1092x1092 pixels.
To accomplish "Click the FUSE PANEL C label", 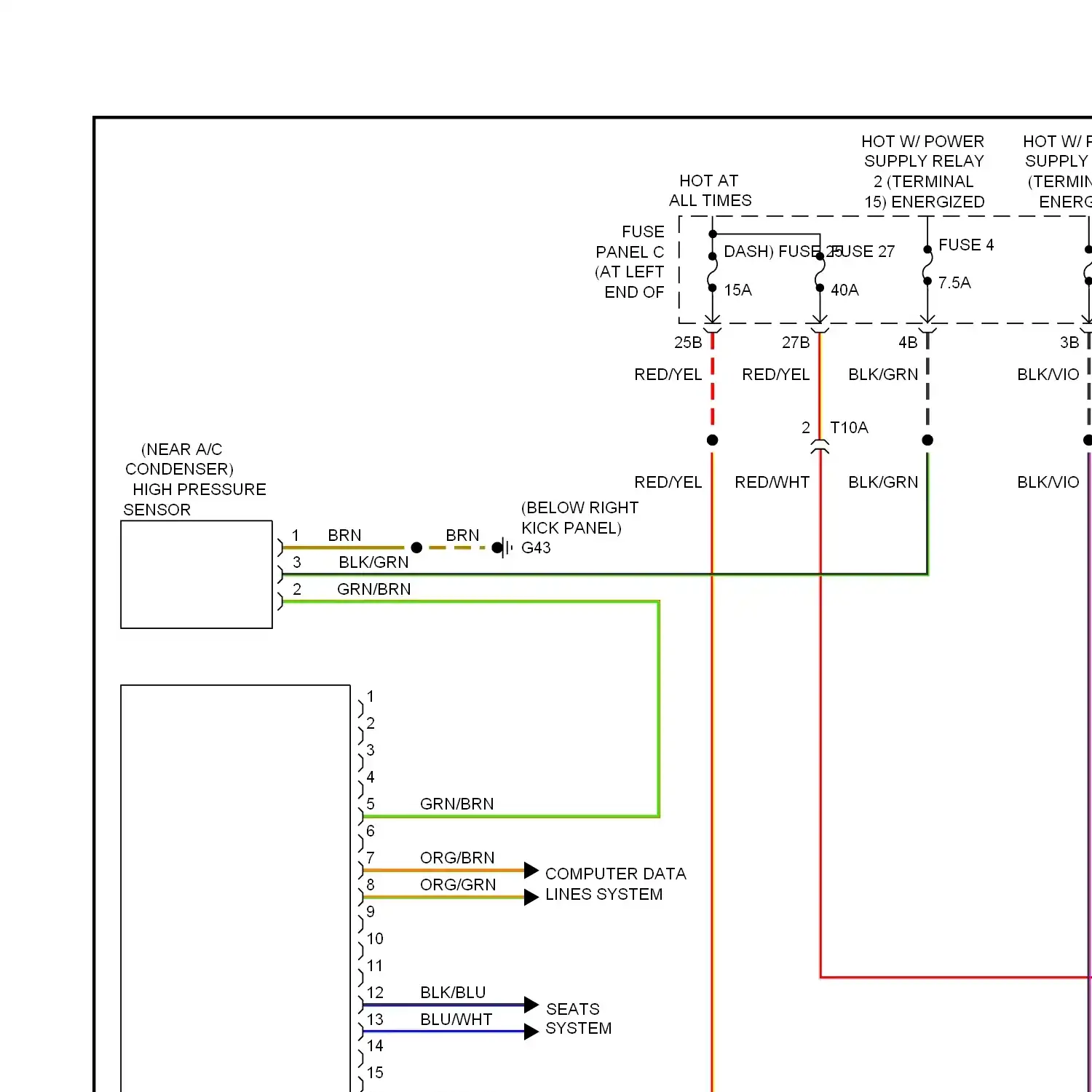I will (x=630, y=261).
